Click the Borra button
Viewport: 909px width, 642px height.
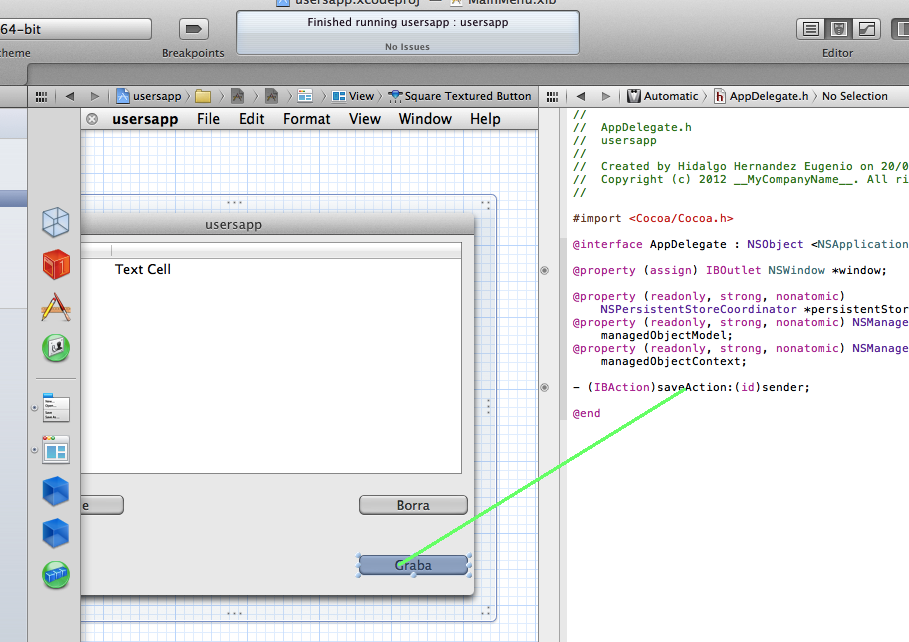(x=413, y=504)
